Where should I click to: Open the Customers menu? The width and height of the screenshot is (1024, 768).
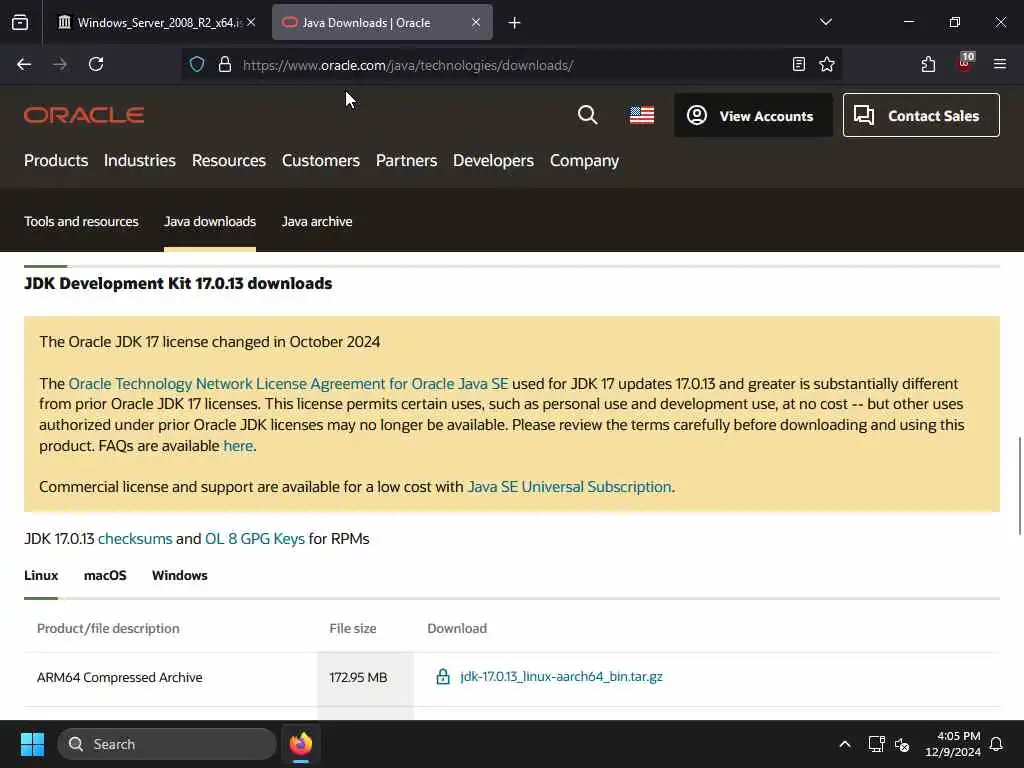(x=321, y=161)
